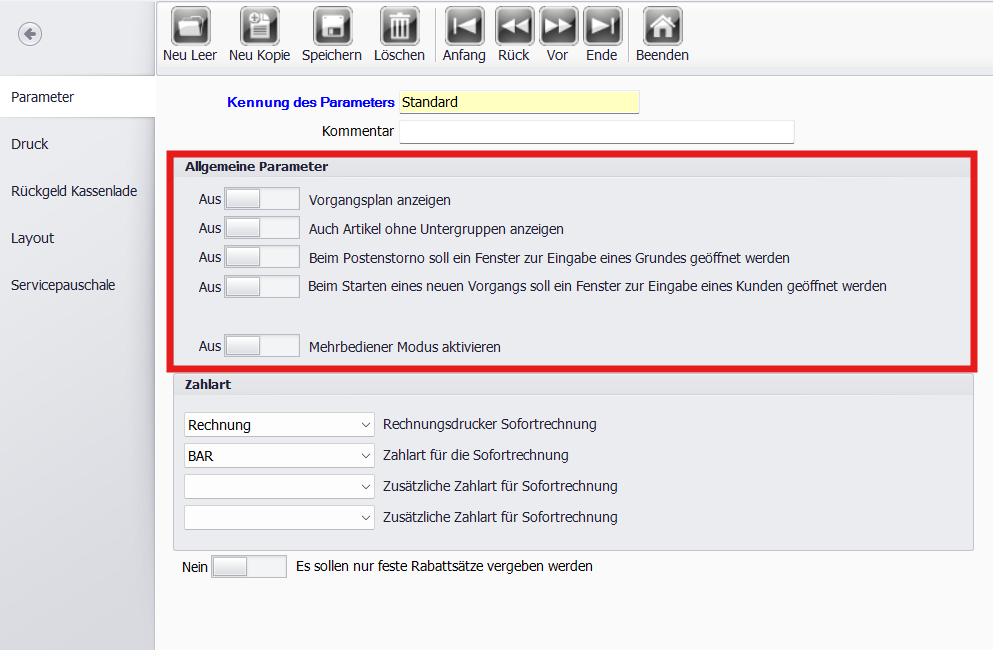Image resolution: width=993 pixels, height=650 pixels.
Task: Advance to next record with Vor
Action: (x=558, y=26)
